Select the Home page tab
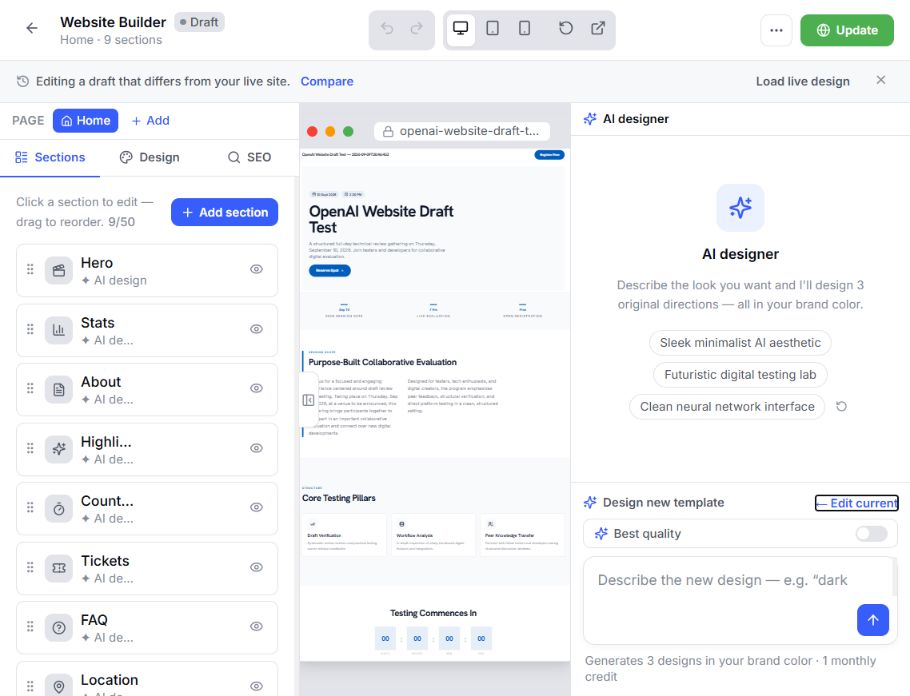The height and width of the screenshot is (696, 910). coord(85,120)
